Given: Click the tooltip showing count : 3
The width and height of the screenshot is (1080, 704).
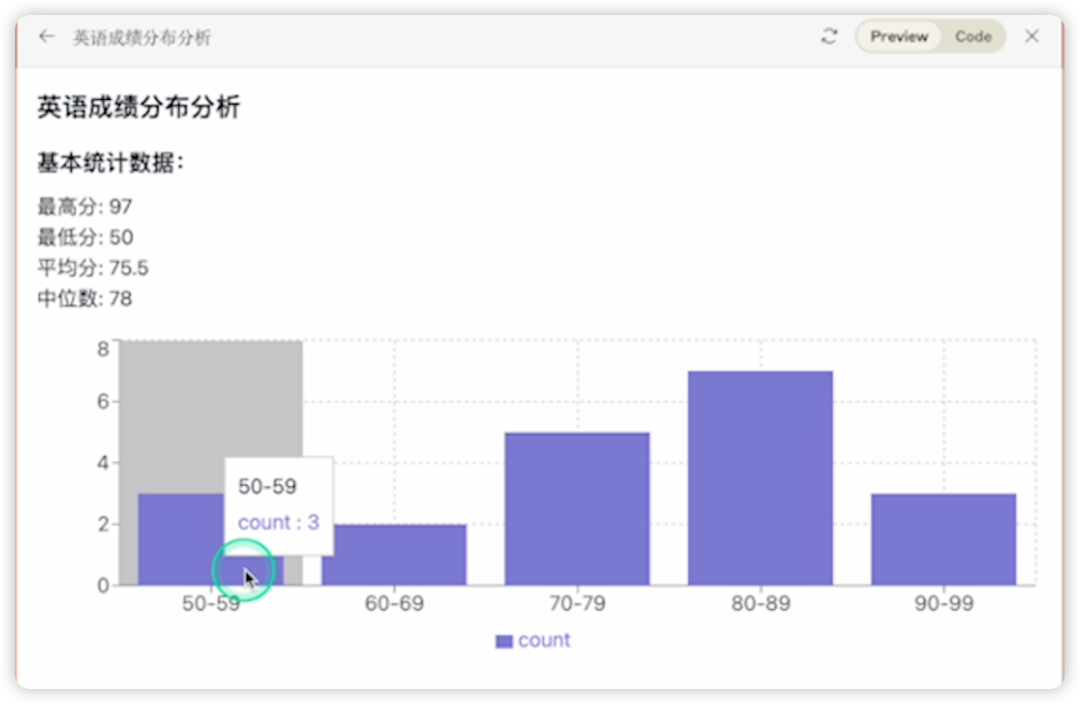Looking at the screenshot, I should (x=279, y=506).
